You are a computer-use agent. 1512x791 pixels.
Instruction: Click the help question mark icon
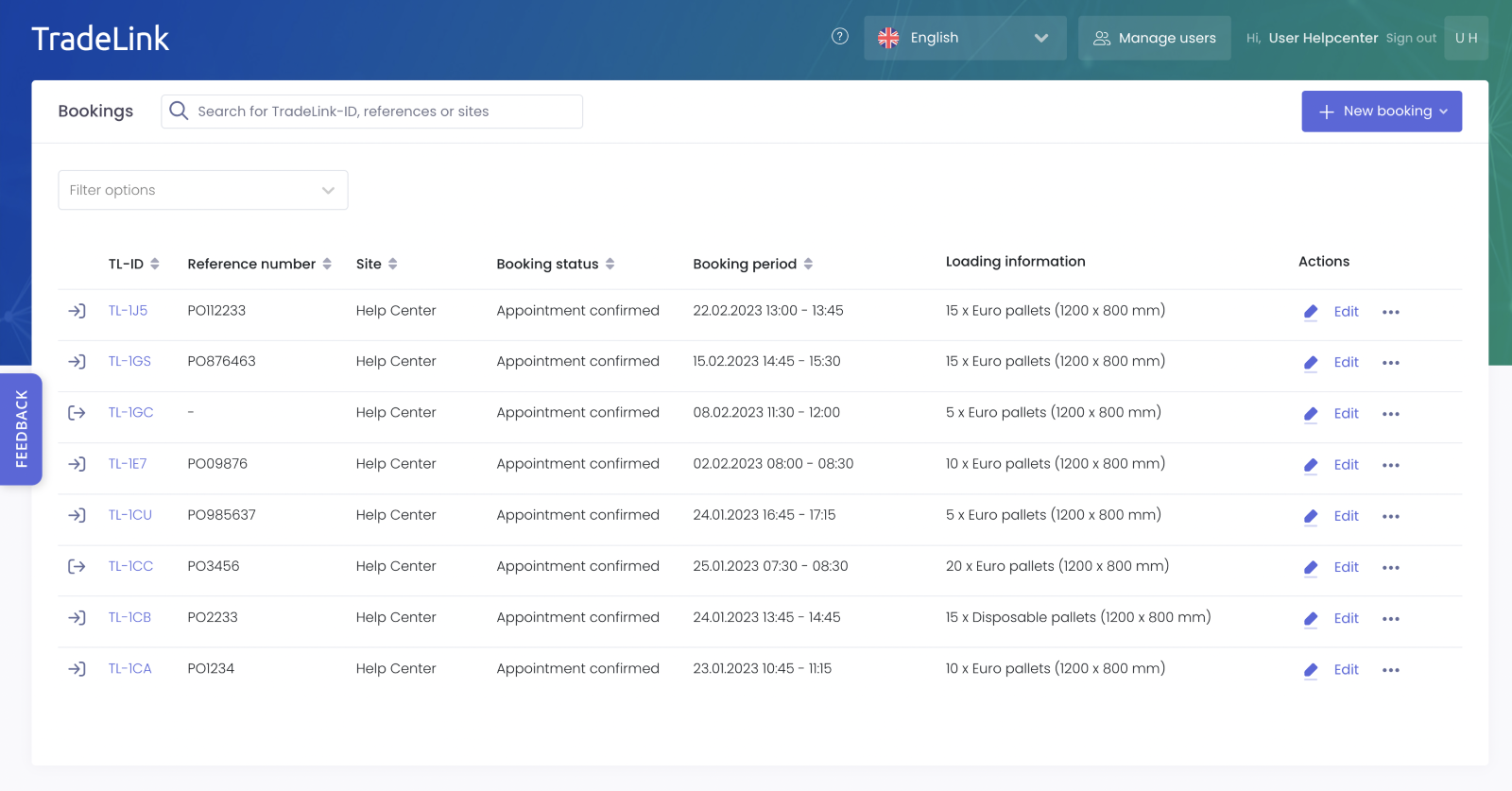839,37
